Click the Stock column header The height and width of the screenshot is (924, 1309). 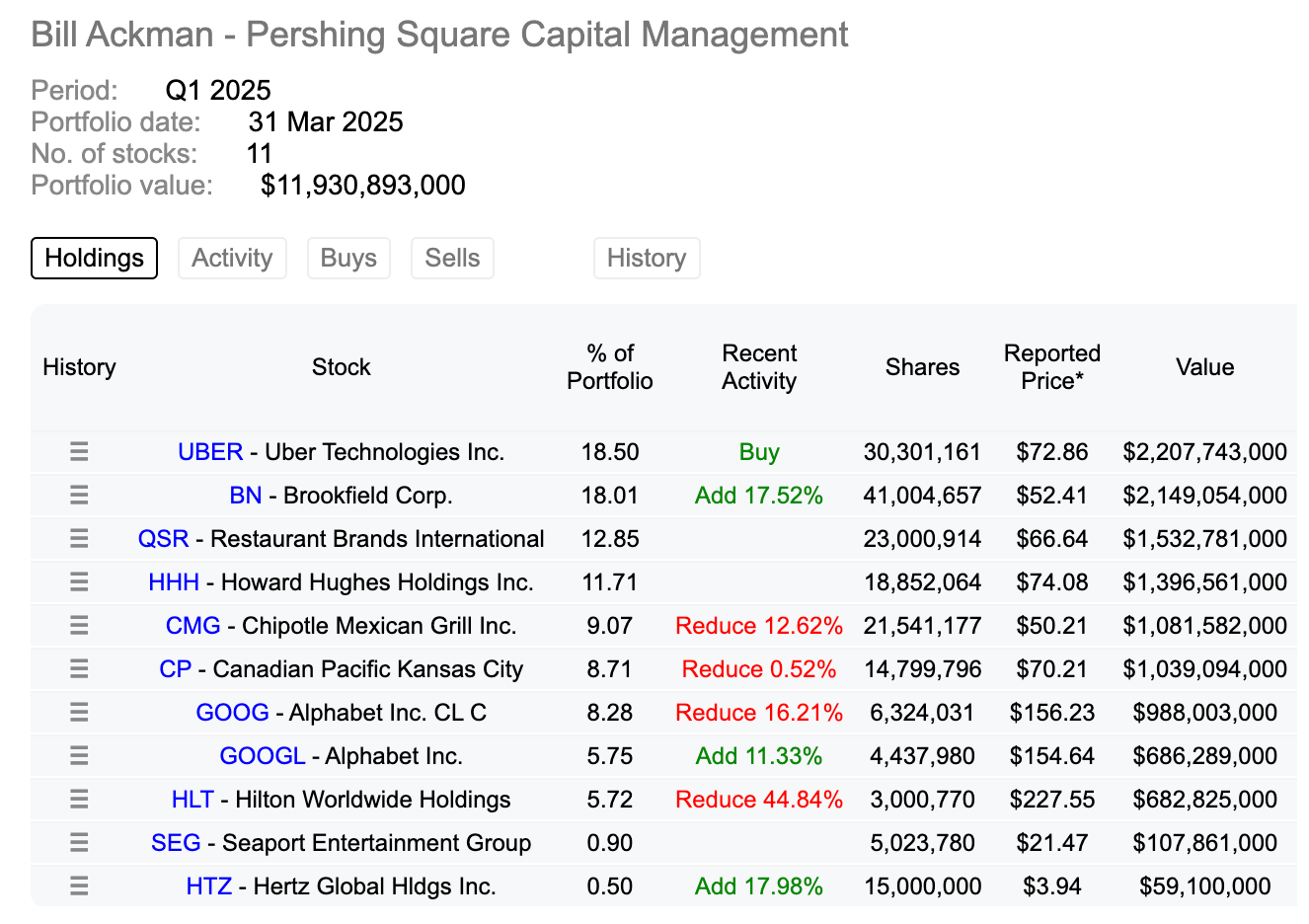342,367
